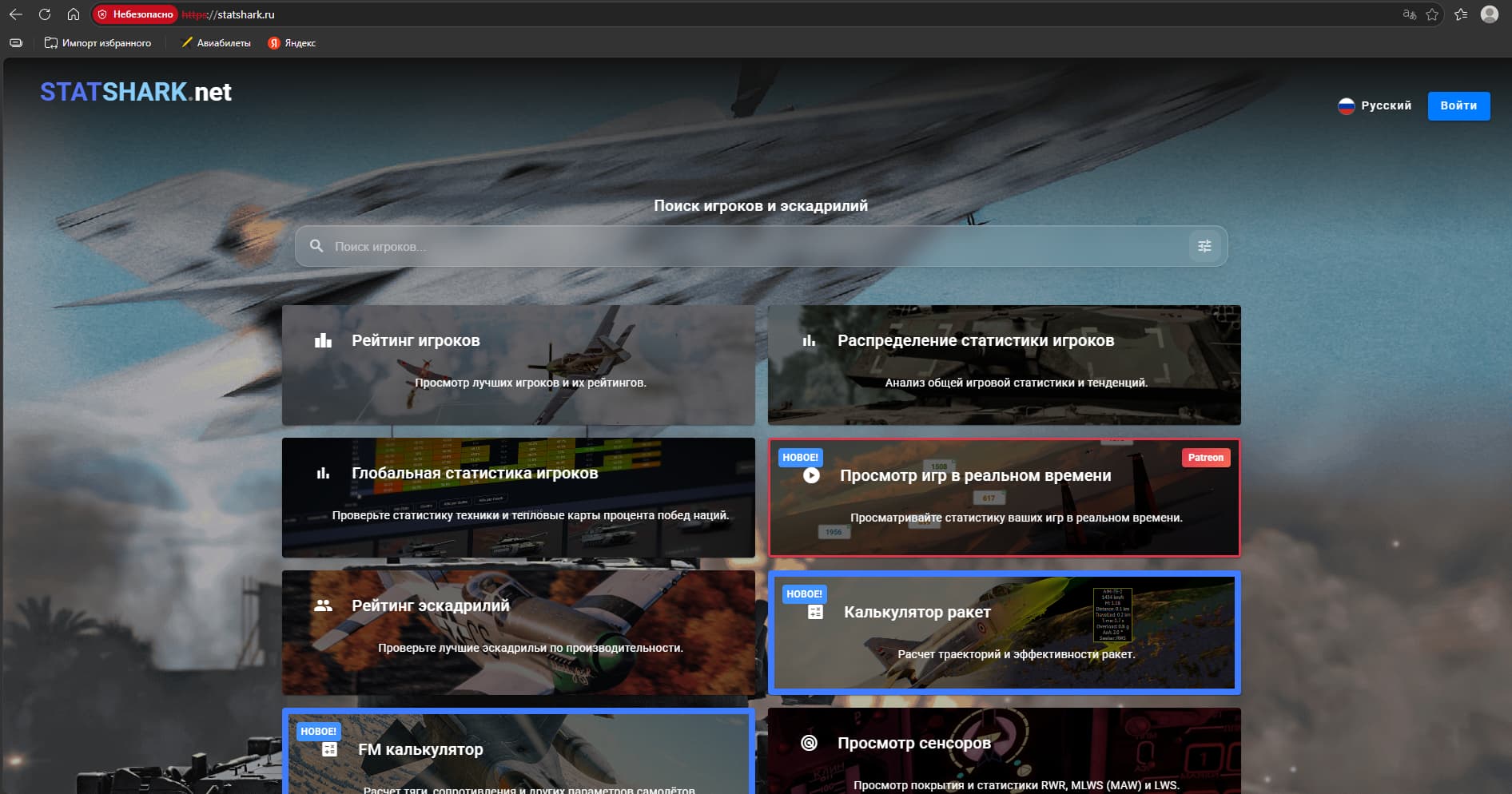Open Русский language selector
The image size is (1512, 794).
click(1375, 105)
